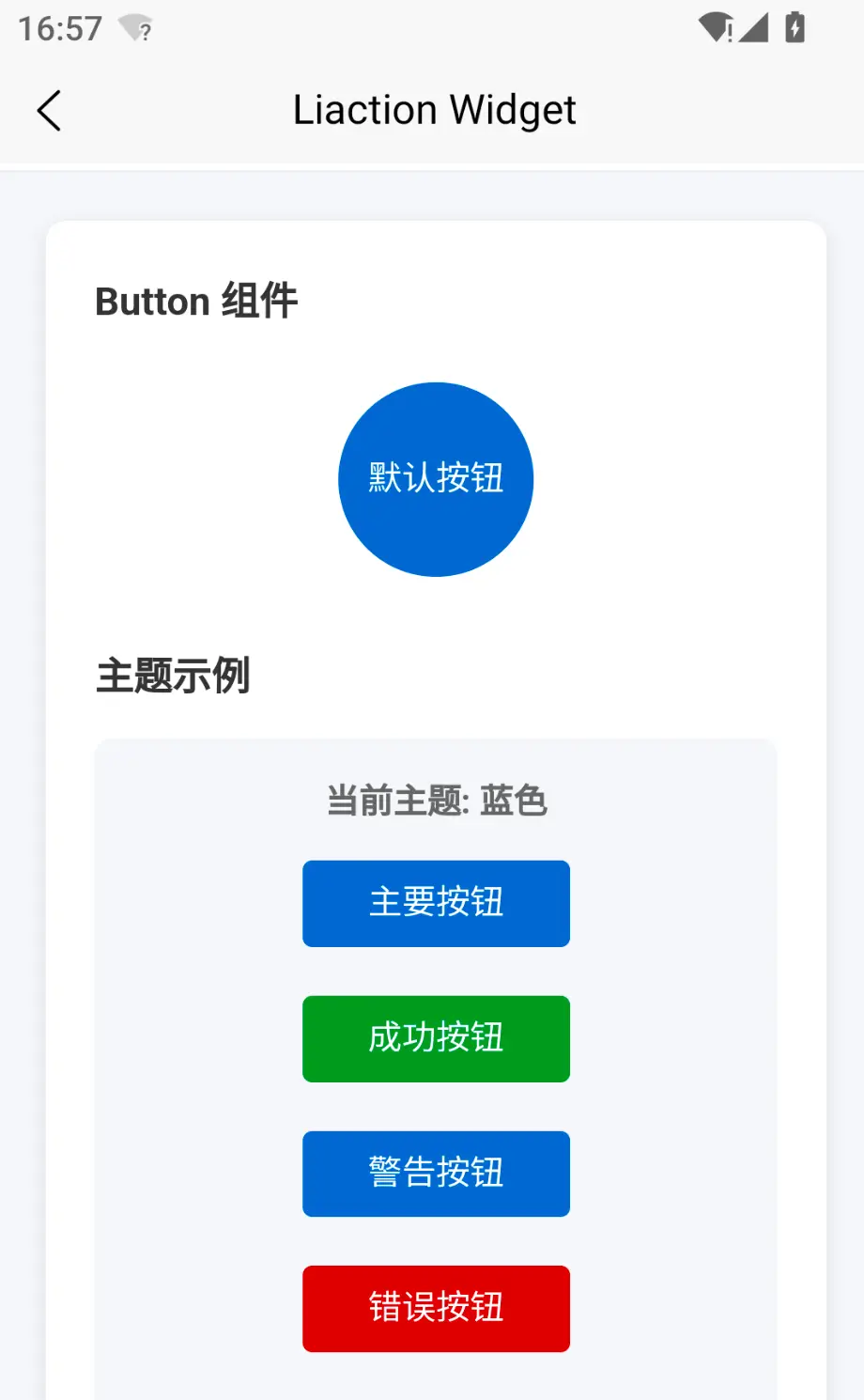Viewport: 864px width, 1400px height.
Task: Click the Wi-Fi question mark status icon
Action: [135, 28]
